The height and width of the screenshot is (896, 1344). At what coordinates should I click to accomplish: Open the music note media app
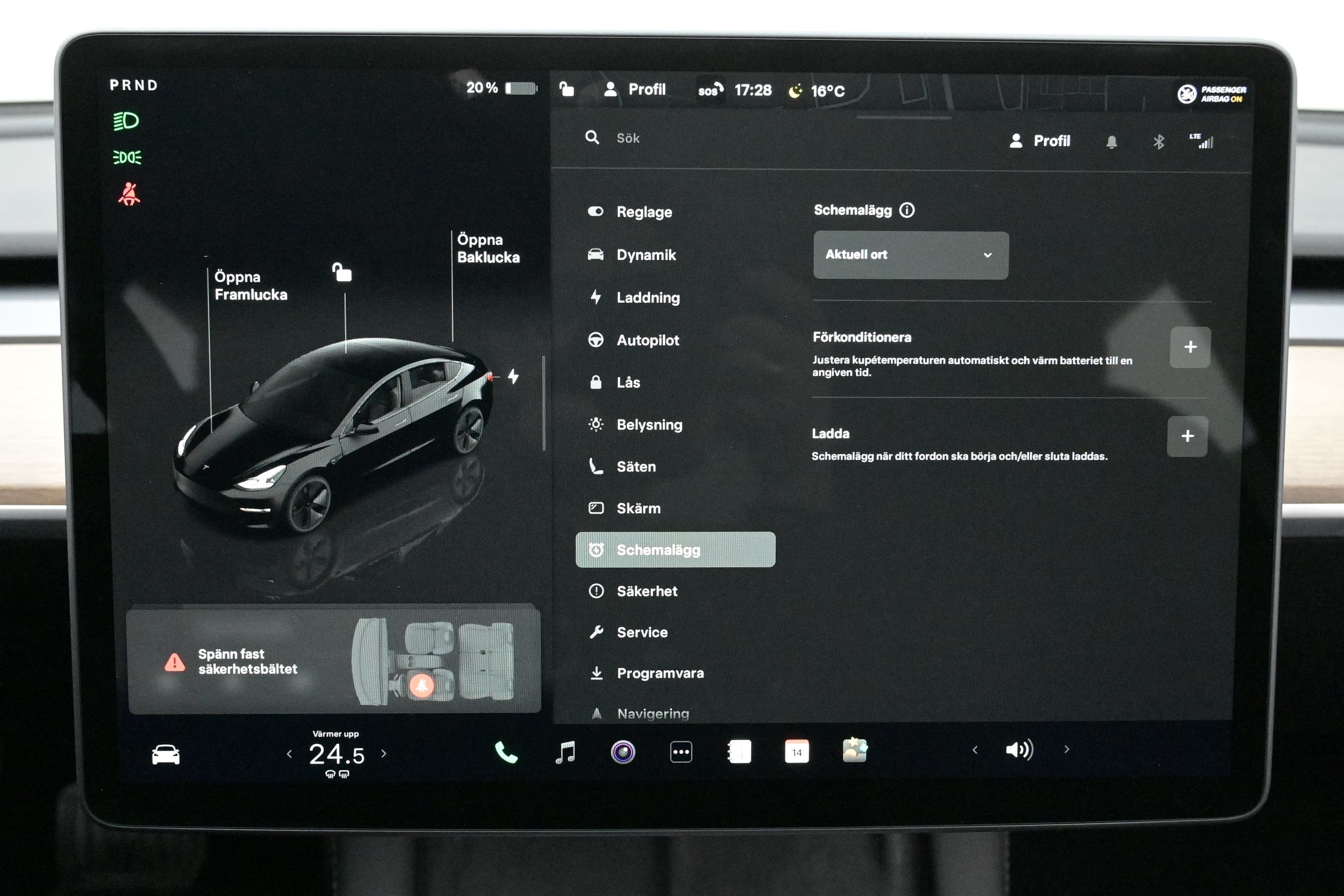(565, 752)
